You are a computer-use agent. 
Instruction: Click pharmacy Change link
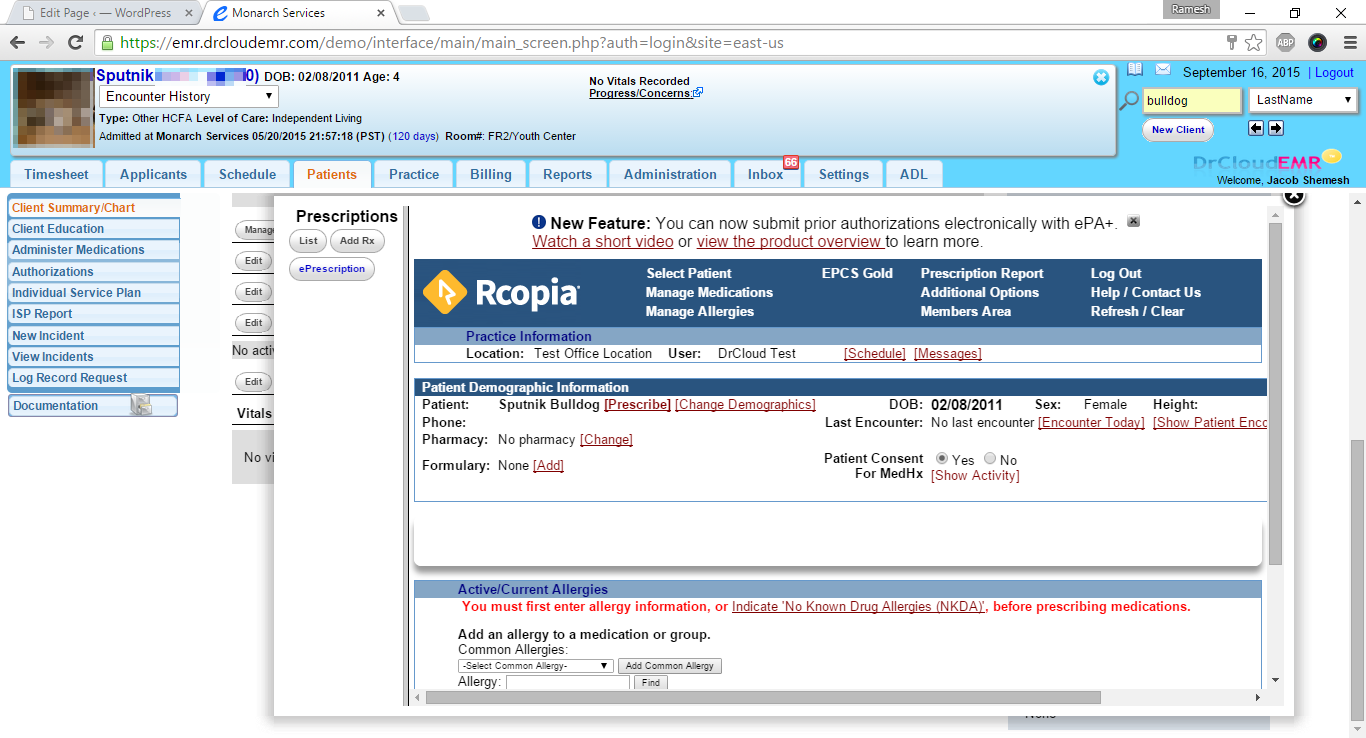click(606, 440)
